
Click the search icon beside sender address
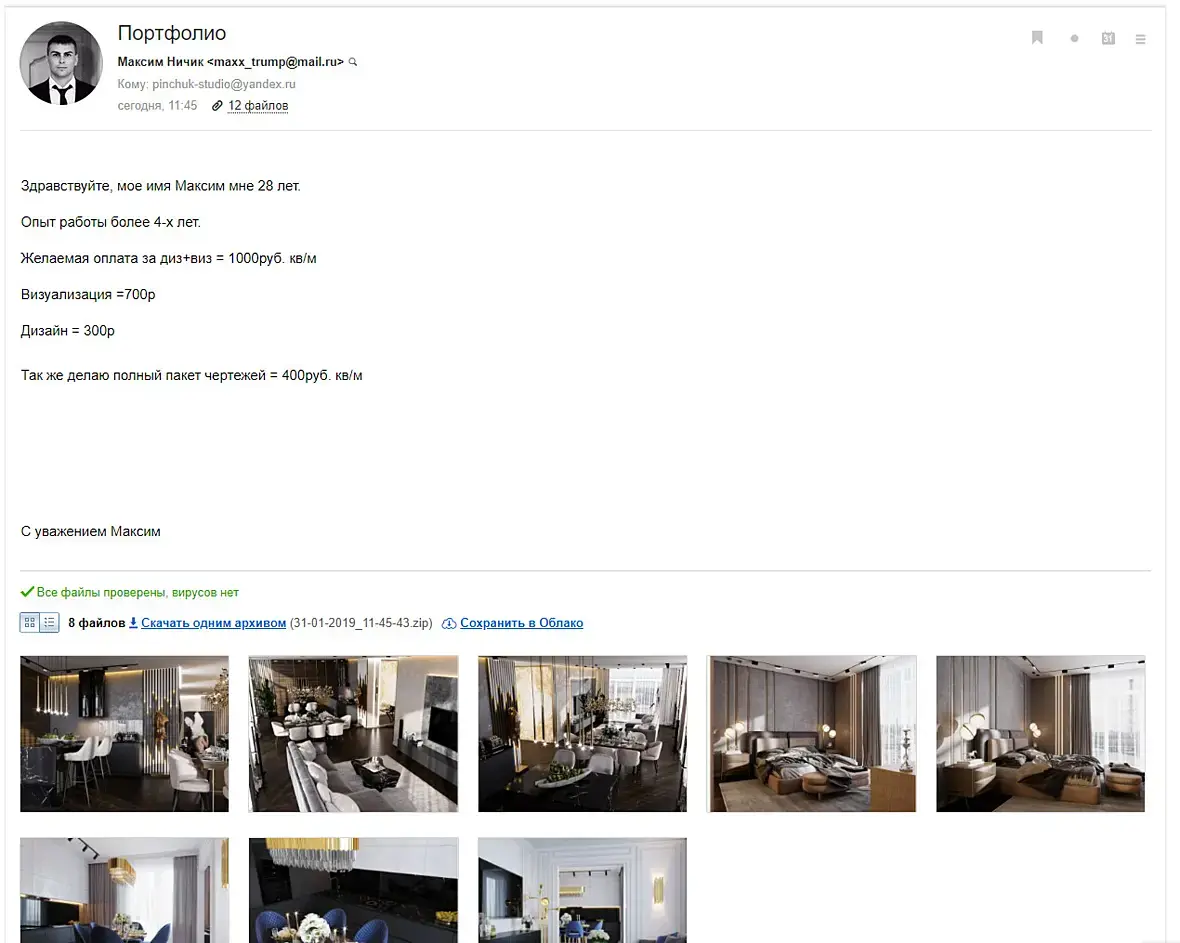(353, 62)
